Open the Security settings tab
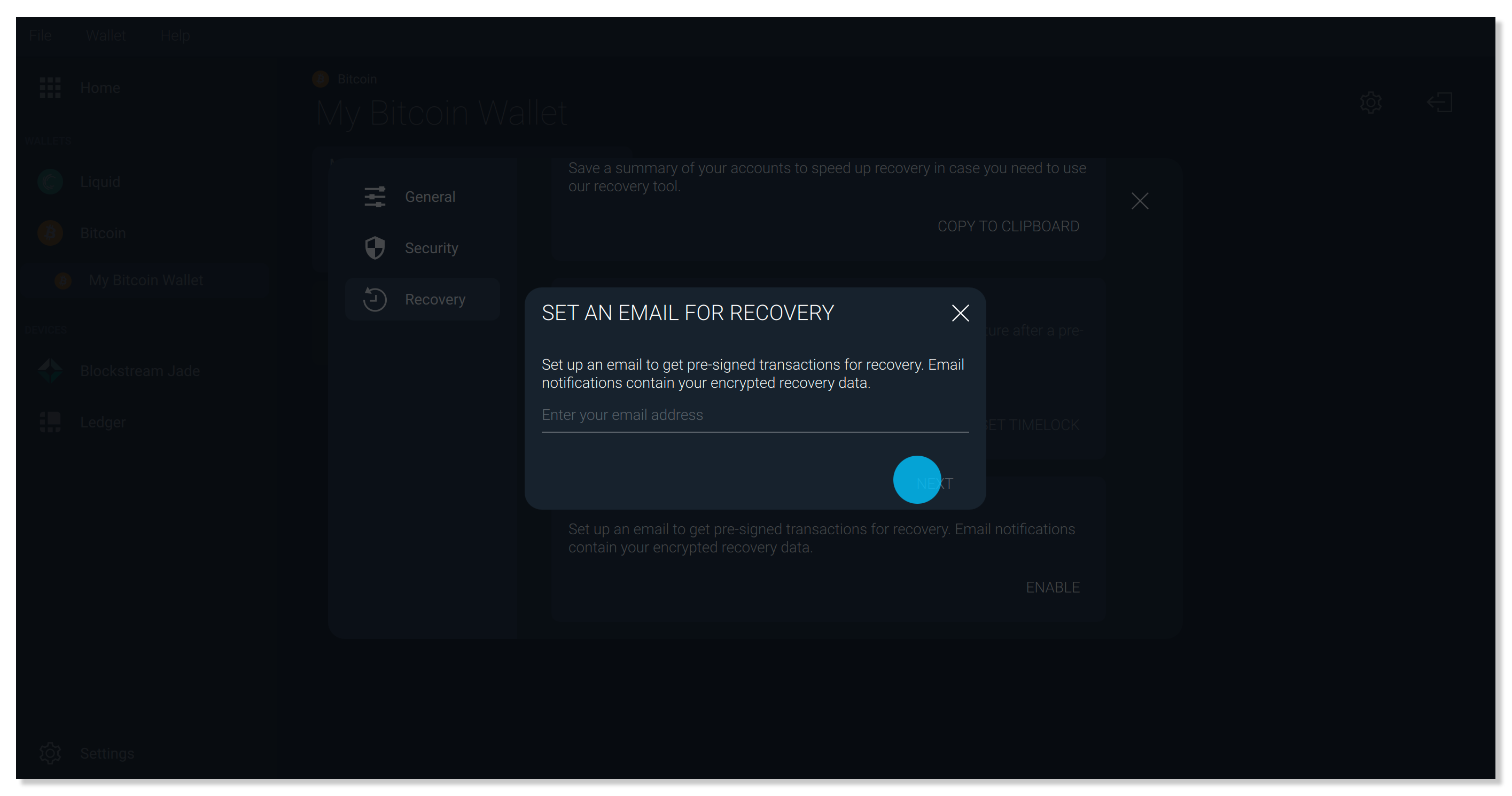The image size is (1512, 796). [422, 248]
